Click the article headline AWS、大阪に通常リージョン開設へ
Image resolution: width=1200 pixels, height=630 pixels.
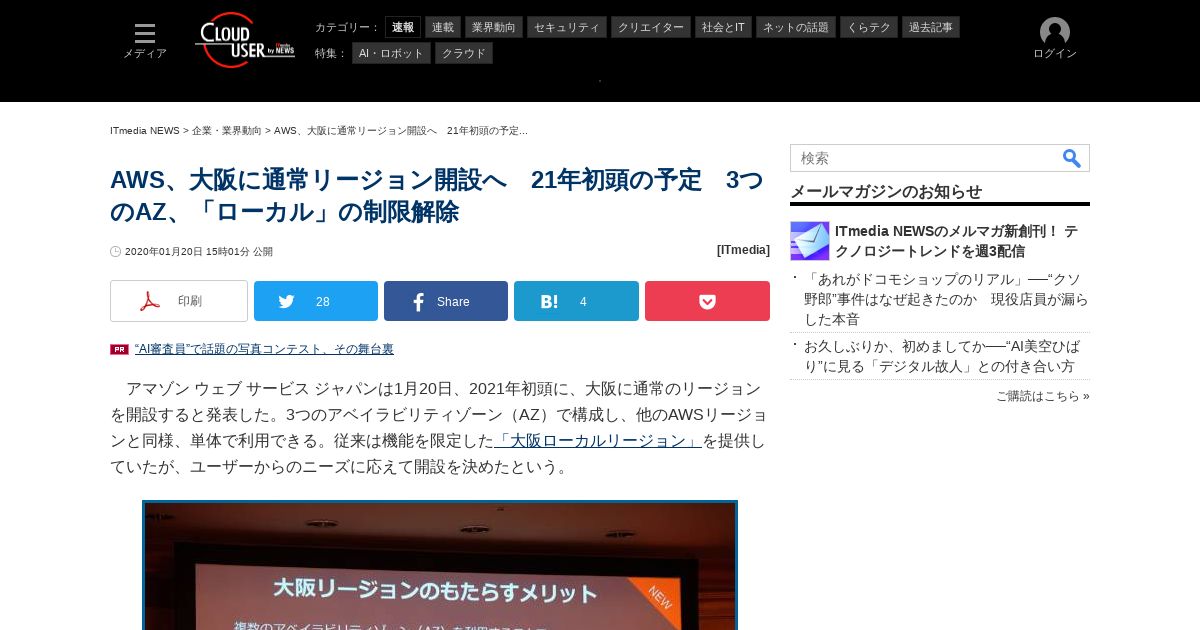click(x=436, y=196)
